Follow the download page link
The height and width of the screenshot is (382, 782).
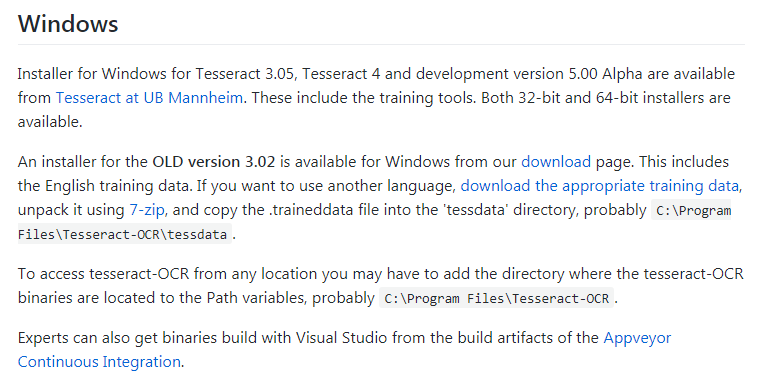pyautogui.click(x=556, y=162)
